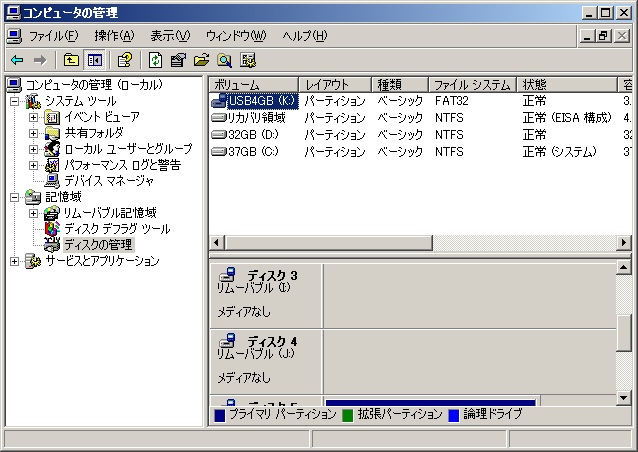Click the ディスク デフラグ ツール icon
The image size is (638, 452).
point(52,229)
